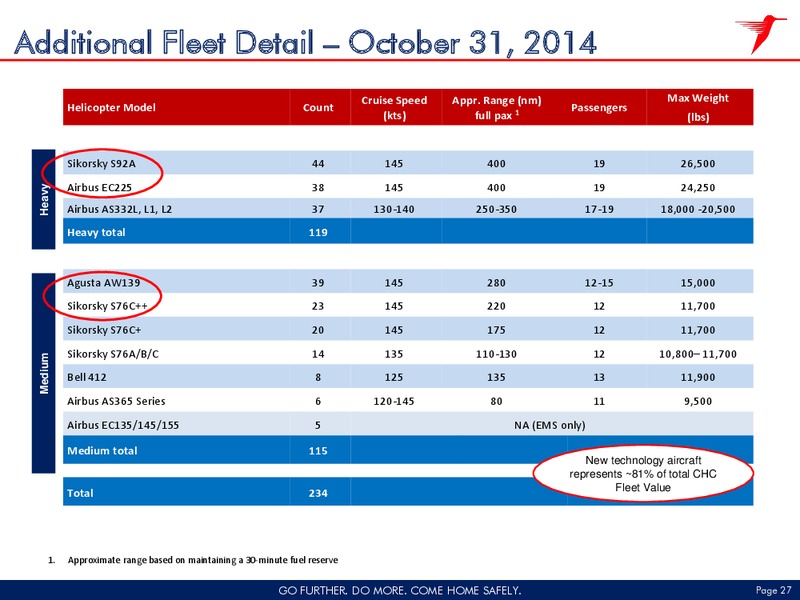Screen dimensions: 800x600
Task: Click the 'Medium total' row label
Action: 102,451
